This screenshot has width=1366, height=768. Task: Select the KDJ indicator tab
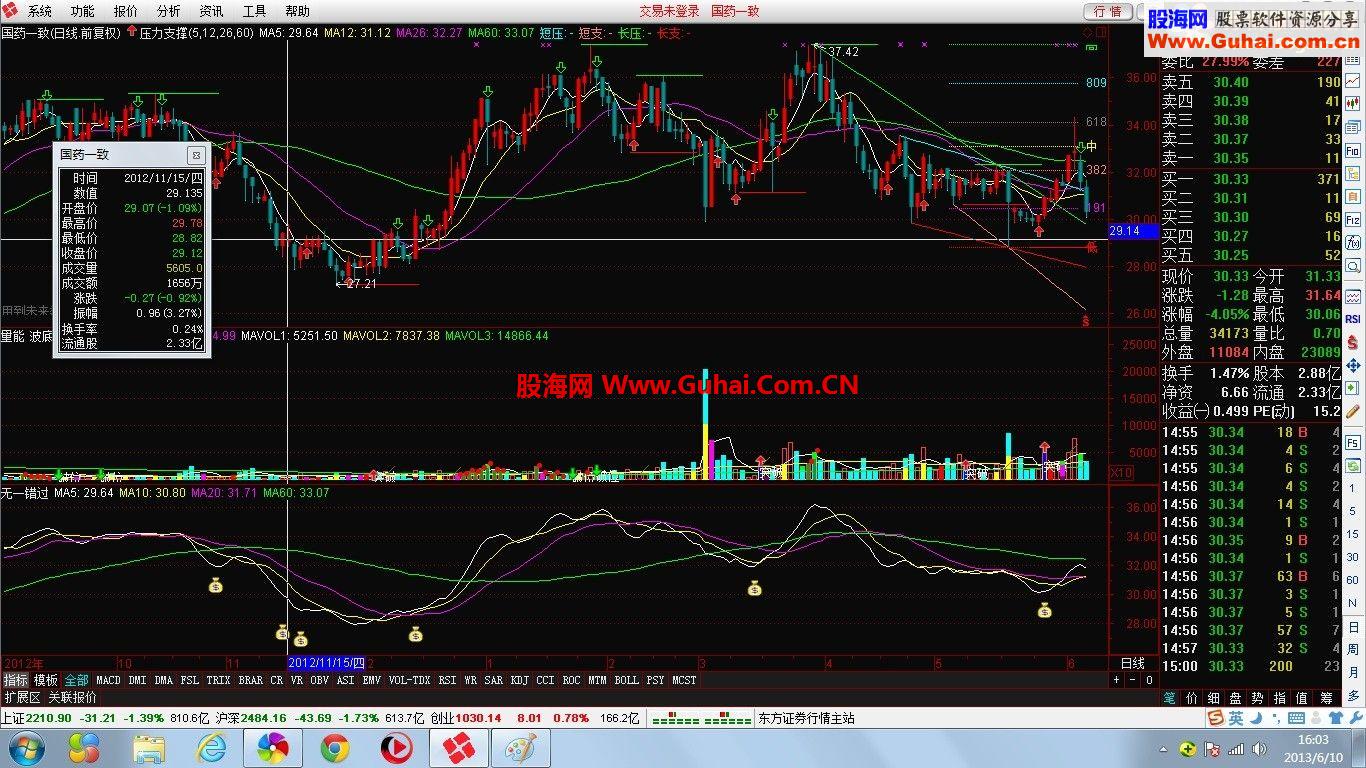(x=519, y=680)
